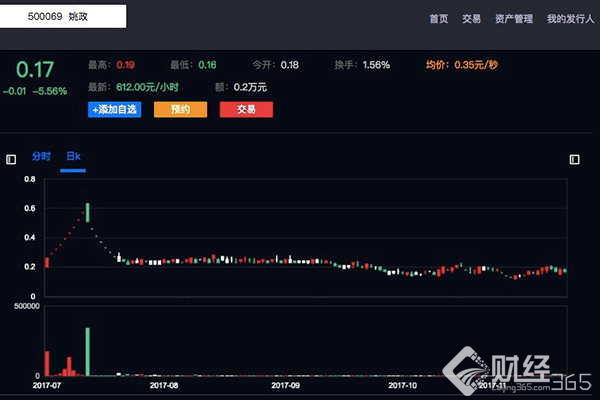Click the 0.8 price axis label
The height and width of the screenshot is (401, 601).
click(30, 179)
